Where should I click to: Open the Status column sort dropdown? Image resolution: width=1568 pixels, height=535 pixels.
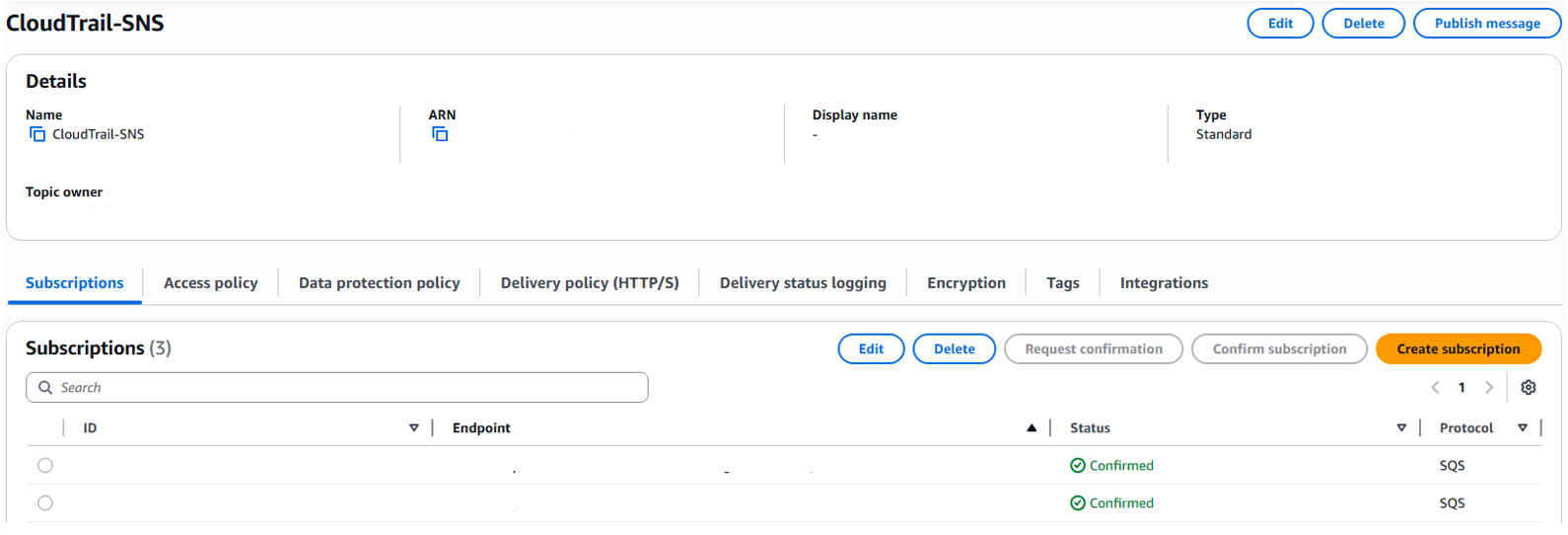[1401, 428]
